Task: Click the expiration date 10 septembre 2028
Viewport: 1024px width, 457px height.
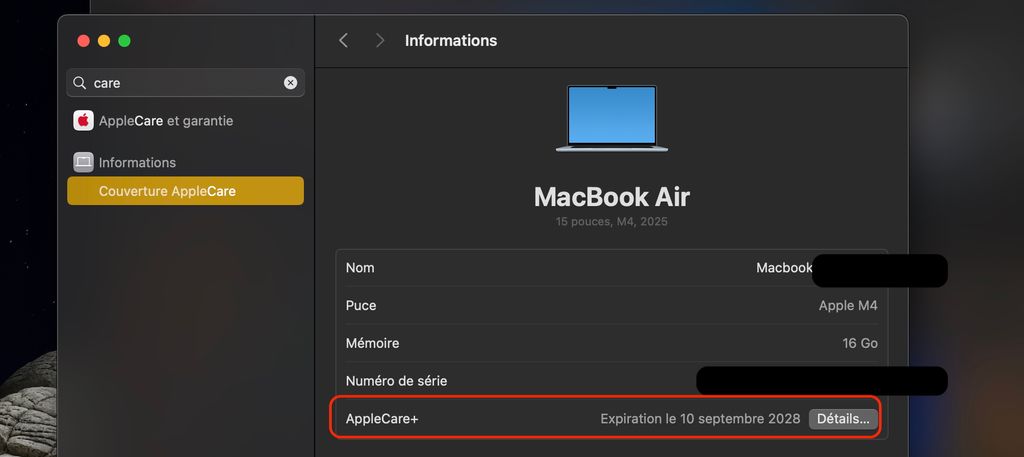Action: click(700, 419)
